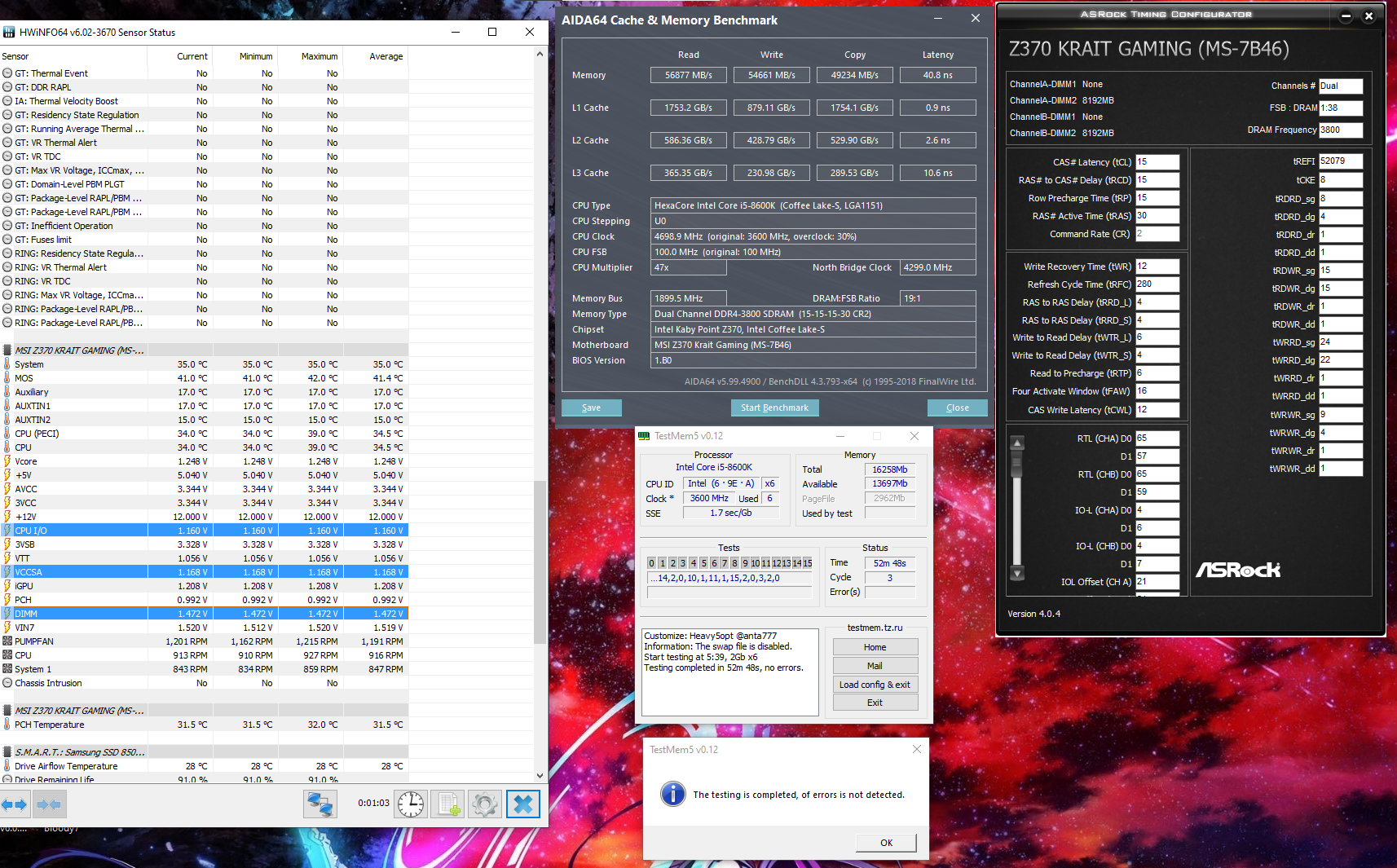
Task: Collapse the S.M.A.R.T. Samsung SSD sensor group
Action: (x=7, y=752)
